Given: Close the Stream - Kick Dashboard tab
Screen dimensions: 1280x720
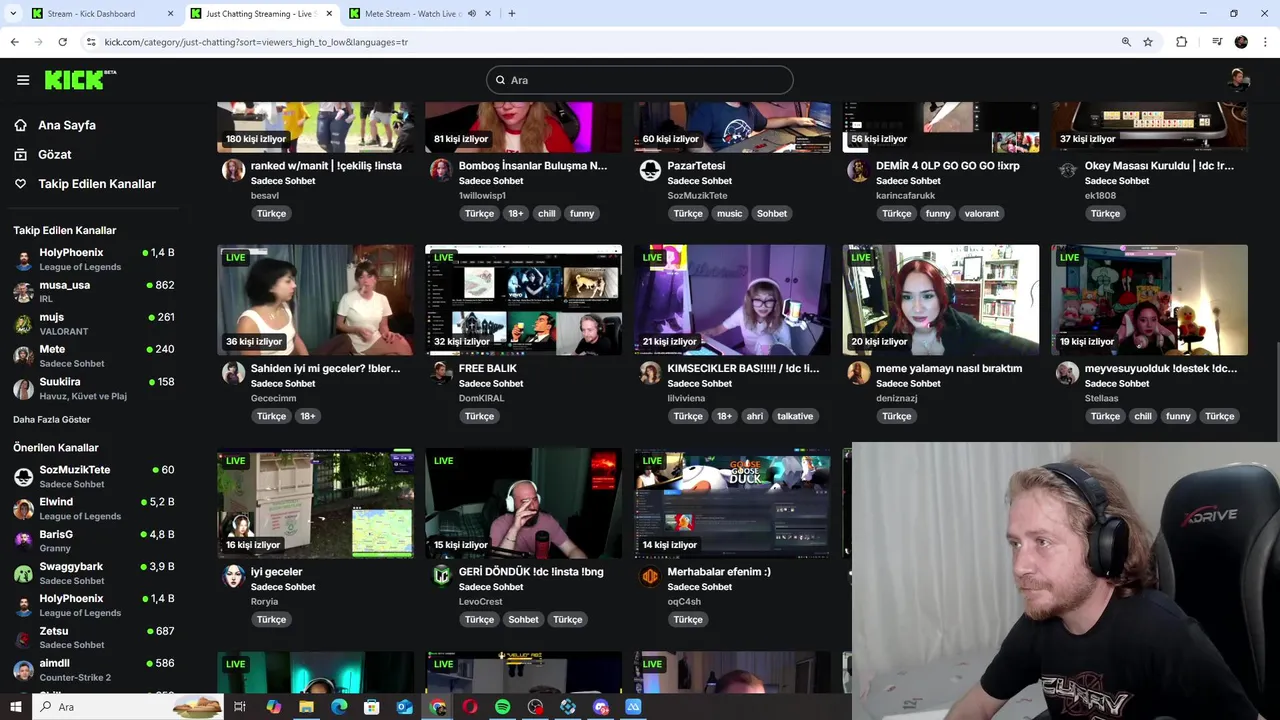Looking at the screenshot, I should tap(170, 13).
